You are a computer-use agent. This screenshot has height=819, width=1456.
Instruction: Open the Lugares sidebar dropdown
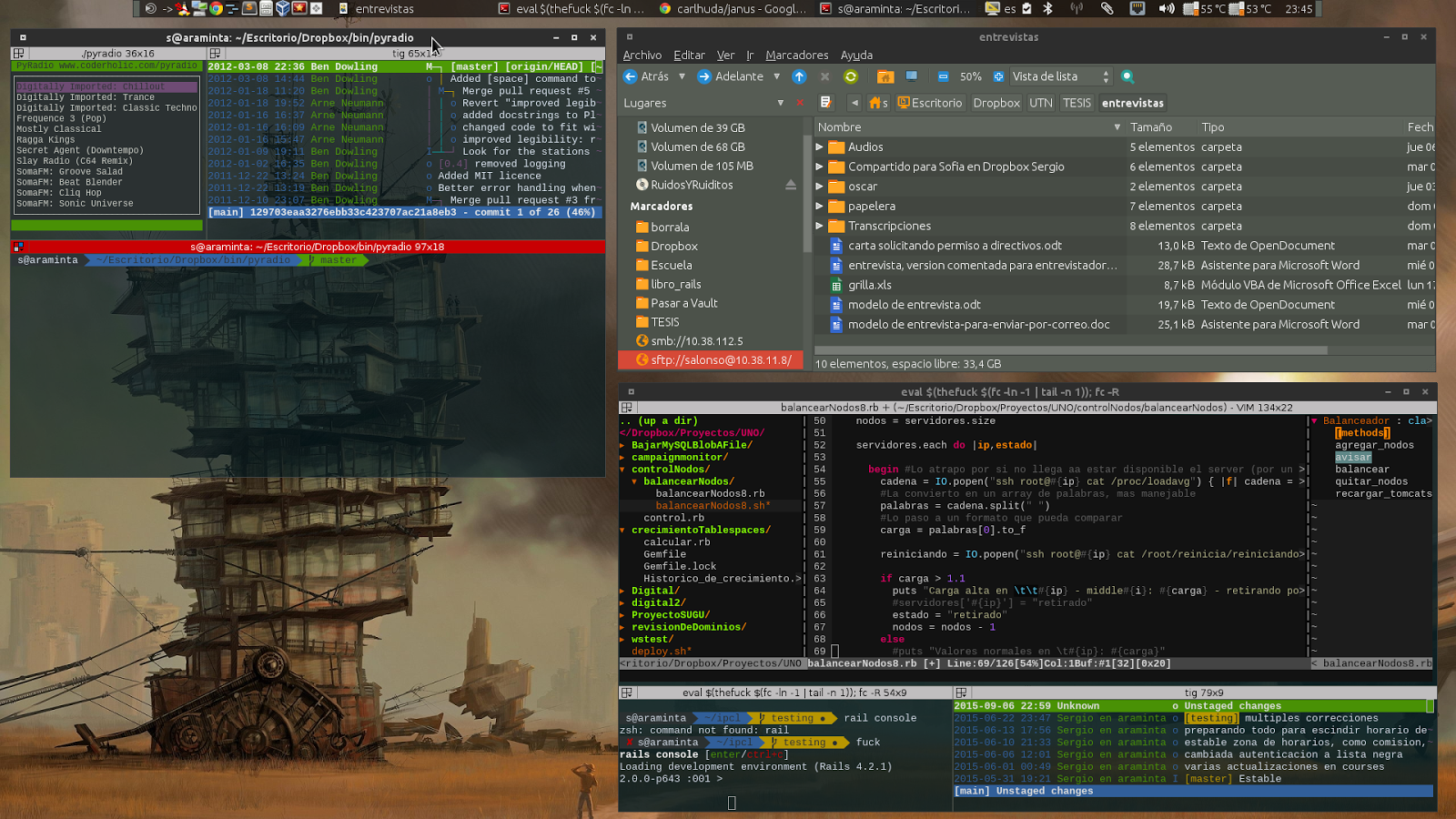point(781,103)
